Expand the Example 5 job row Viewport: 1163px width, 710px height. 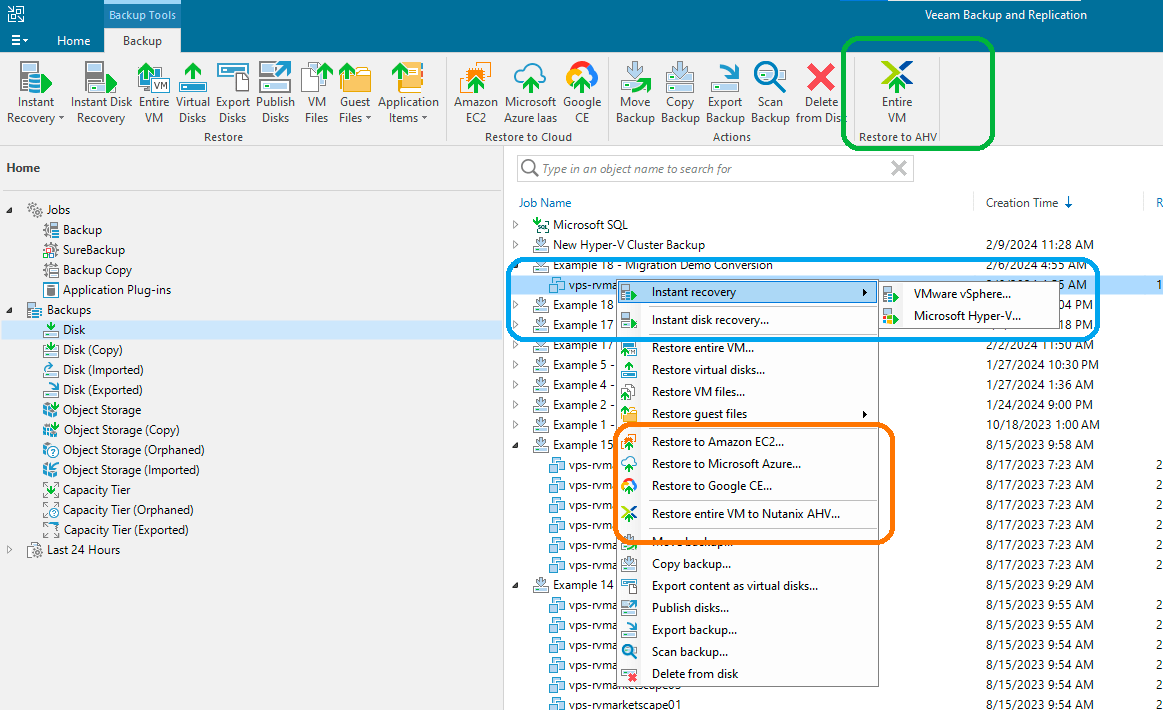click(515, 365)
